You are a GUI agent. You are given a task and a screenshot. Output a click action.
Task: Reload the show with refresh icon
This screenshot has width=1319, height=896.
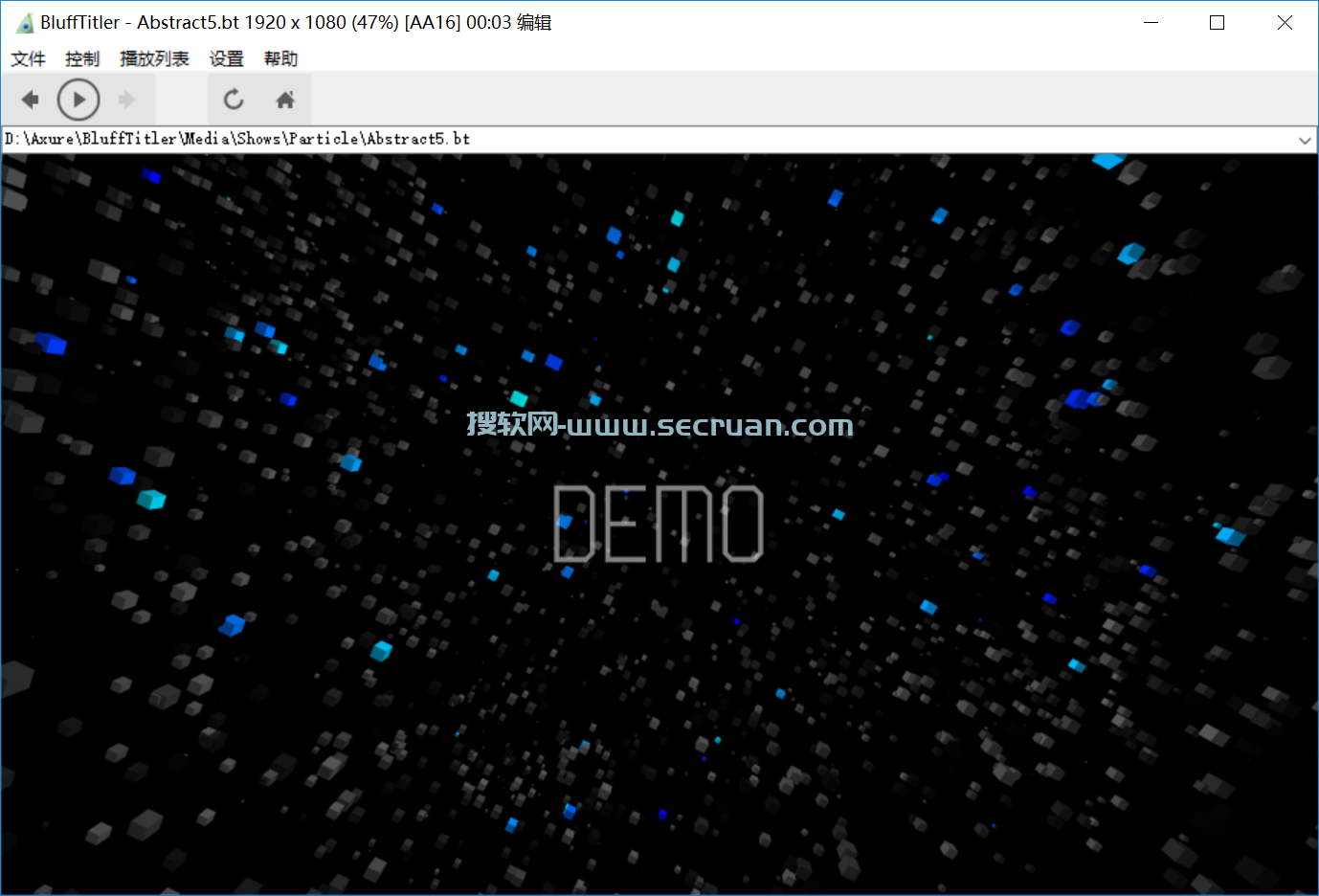(x=234, y=100)
